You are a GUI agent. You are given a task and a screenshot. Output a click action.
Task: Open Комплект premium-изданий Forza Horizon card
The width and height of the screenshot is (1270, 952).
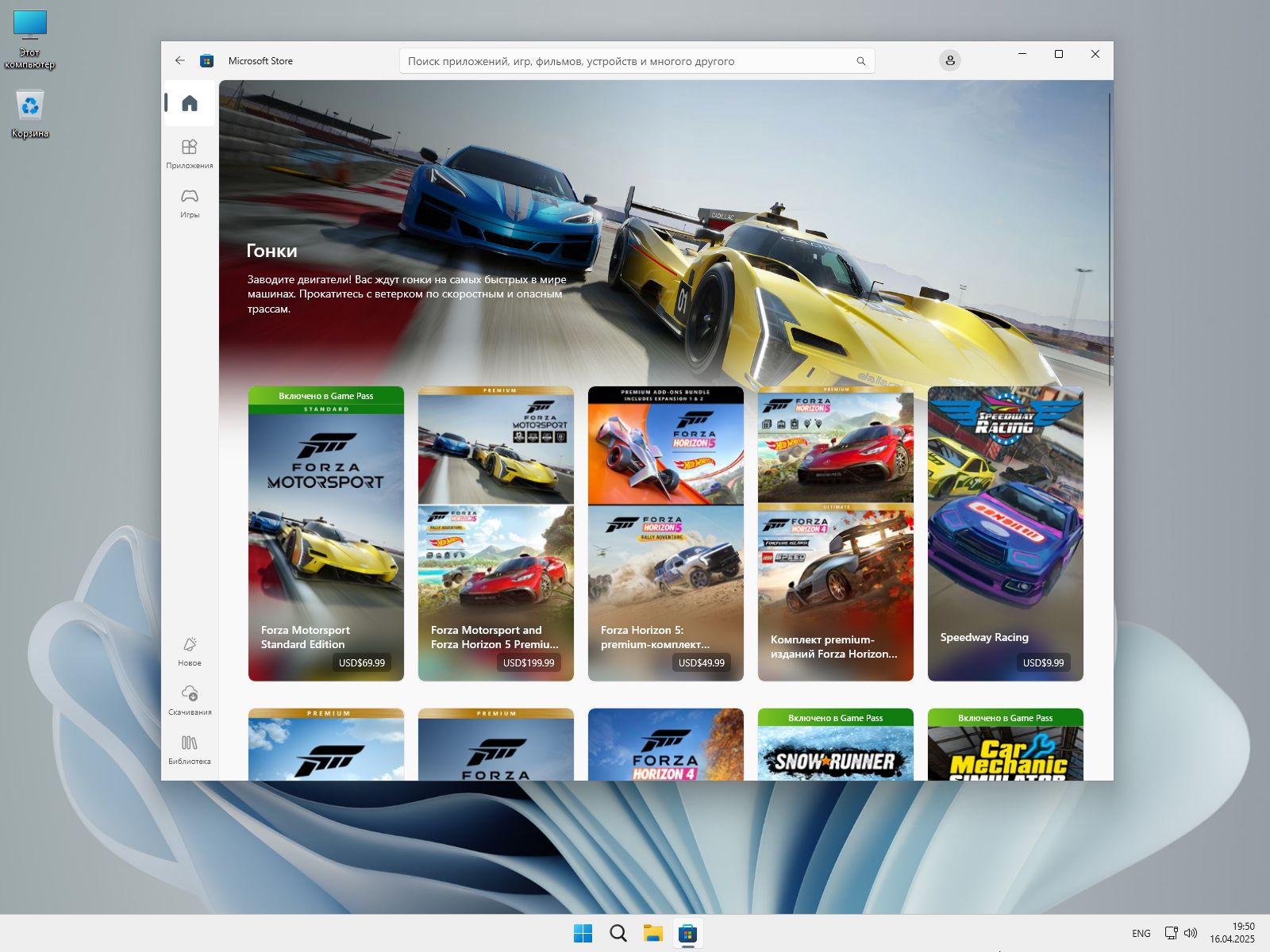point(836,533)
